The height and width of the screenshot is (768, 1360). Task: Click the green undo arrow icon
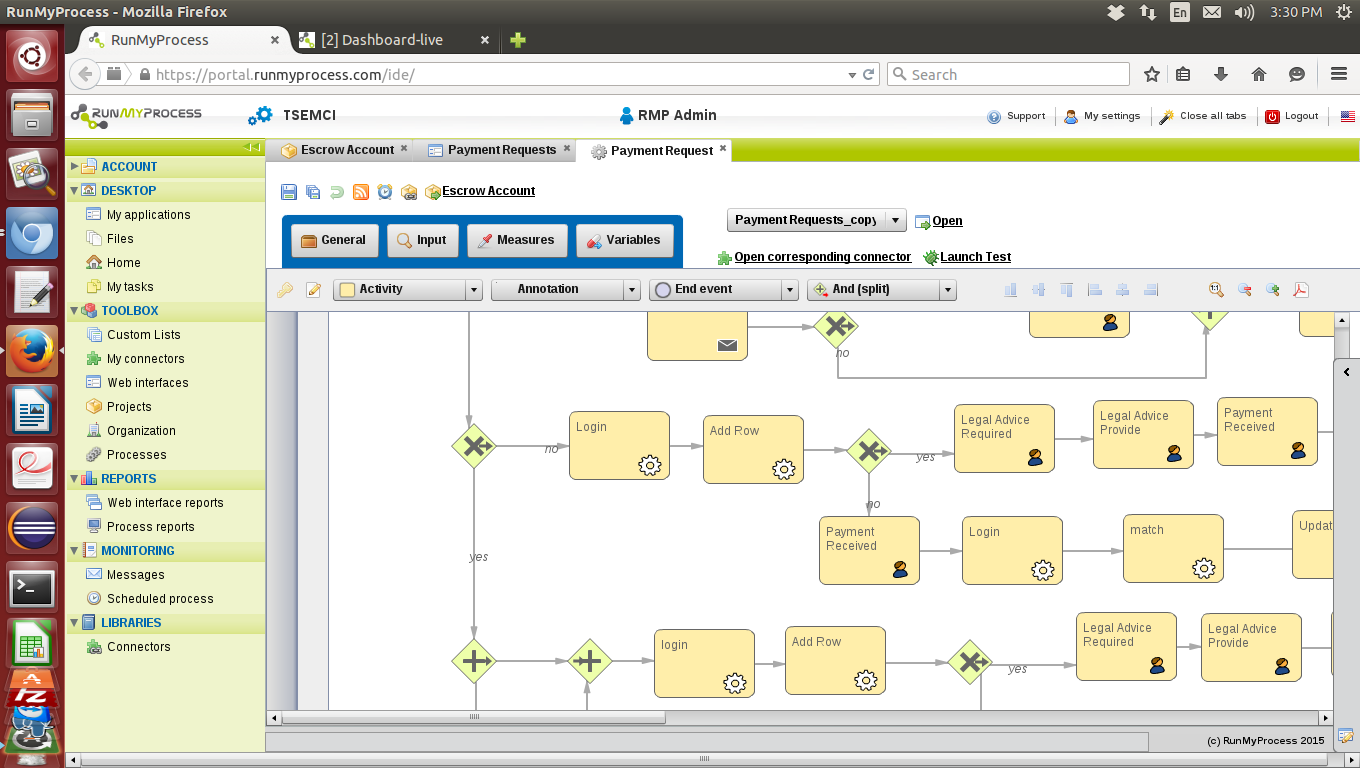coord(337,192)
